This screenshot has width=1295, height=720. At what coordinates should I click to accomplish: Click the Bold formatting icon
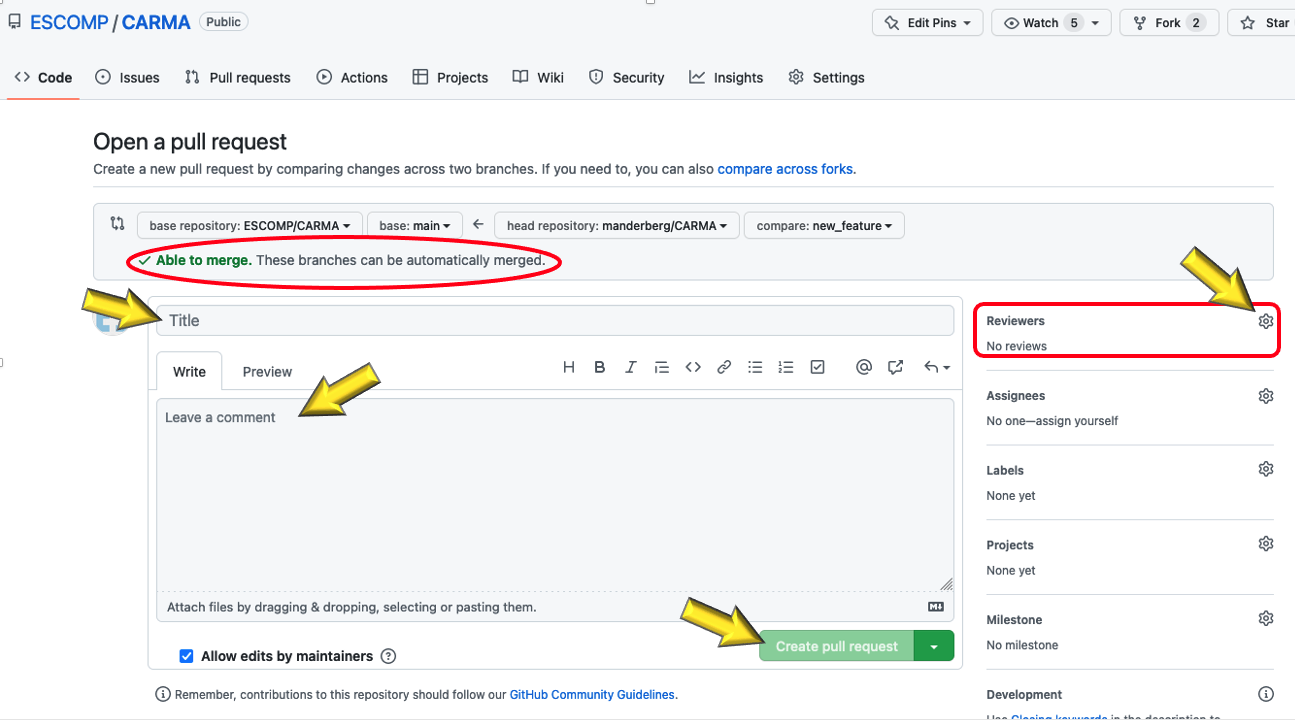[600, 367]
